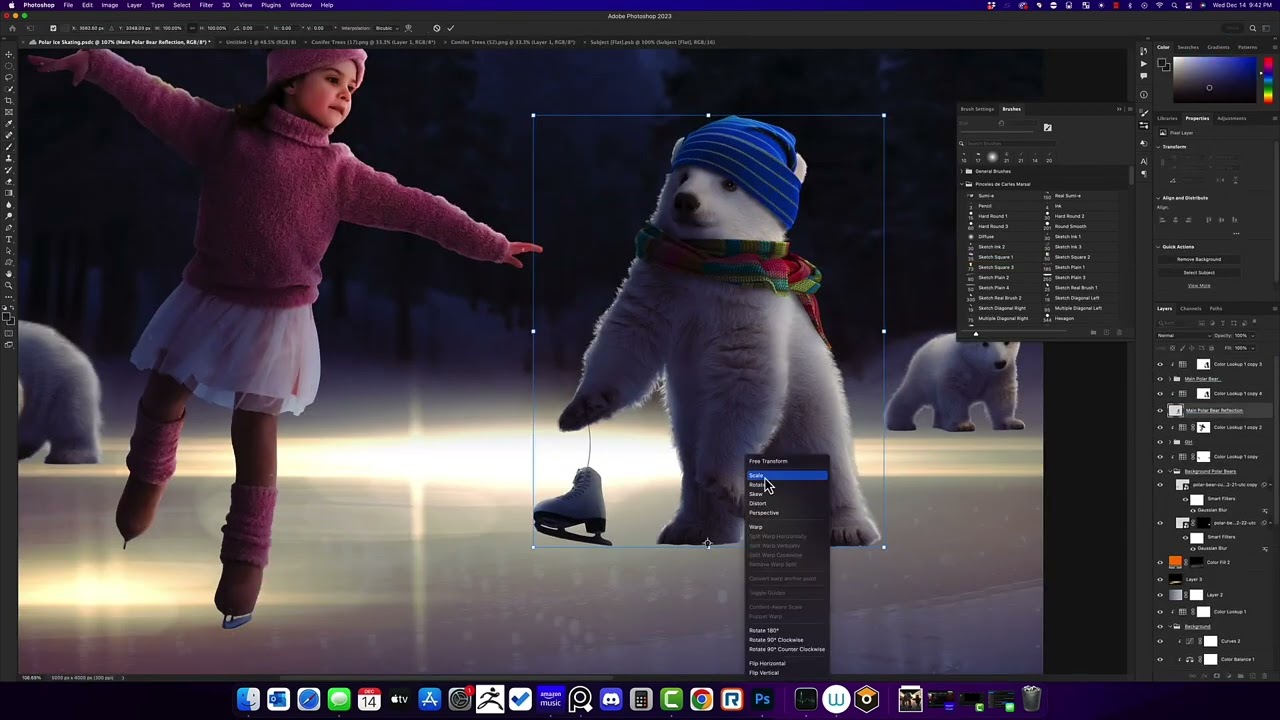The image size is (1280, 720).
Task: Click the color picker field in Color panel
Action: [1215, 81]
